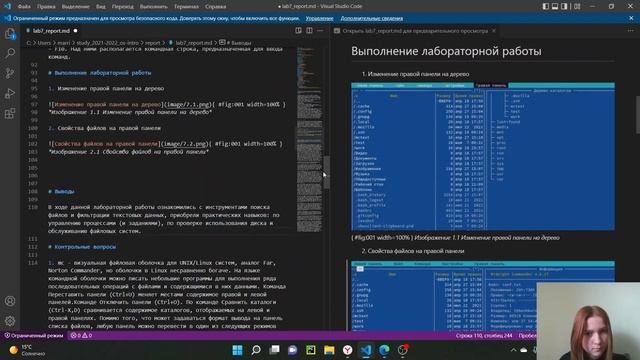Open the Справка menu
The height and width of the screenshot is (360, 640).
pos(216,7)
